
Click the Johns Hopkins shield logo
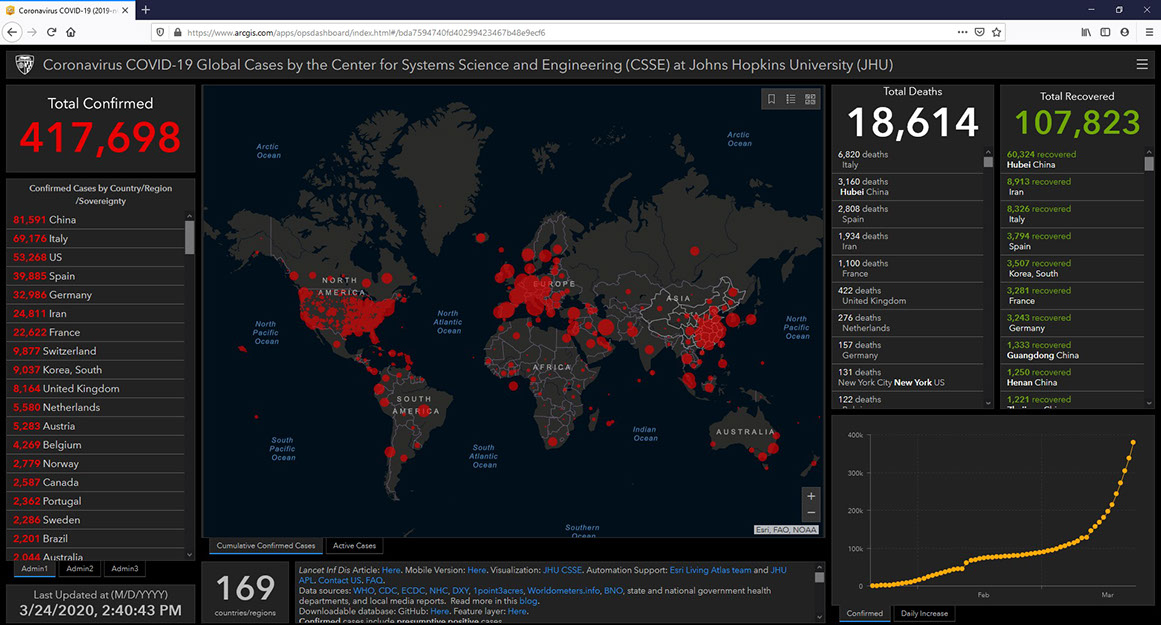click(24, 64)
